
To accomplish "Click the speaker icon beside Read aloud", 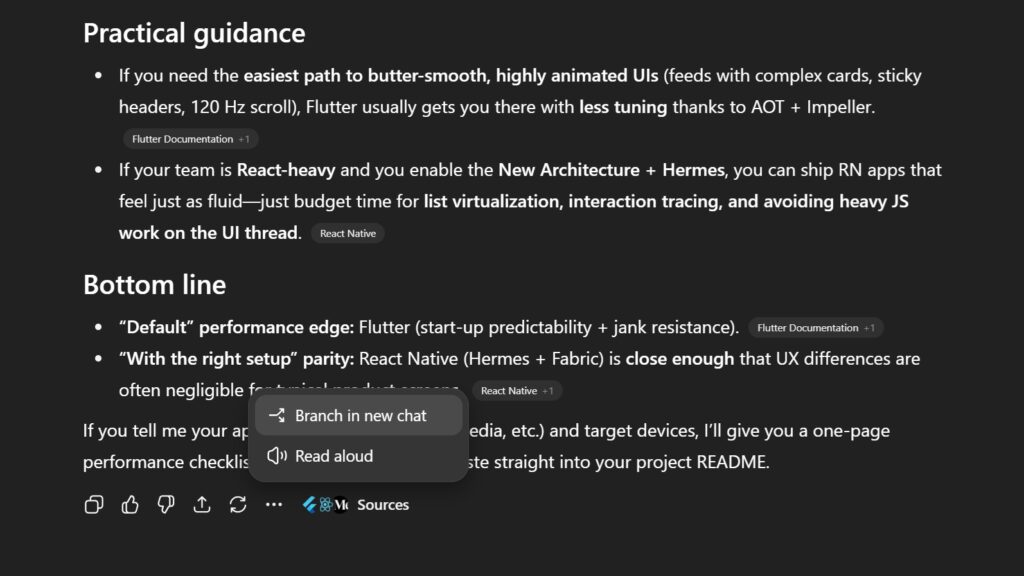I will coord(277,456).
